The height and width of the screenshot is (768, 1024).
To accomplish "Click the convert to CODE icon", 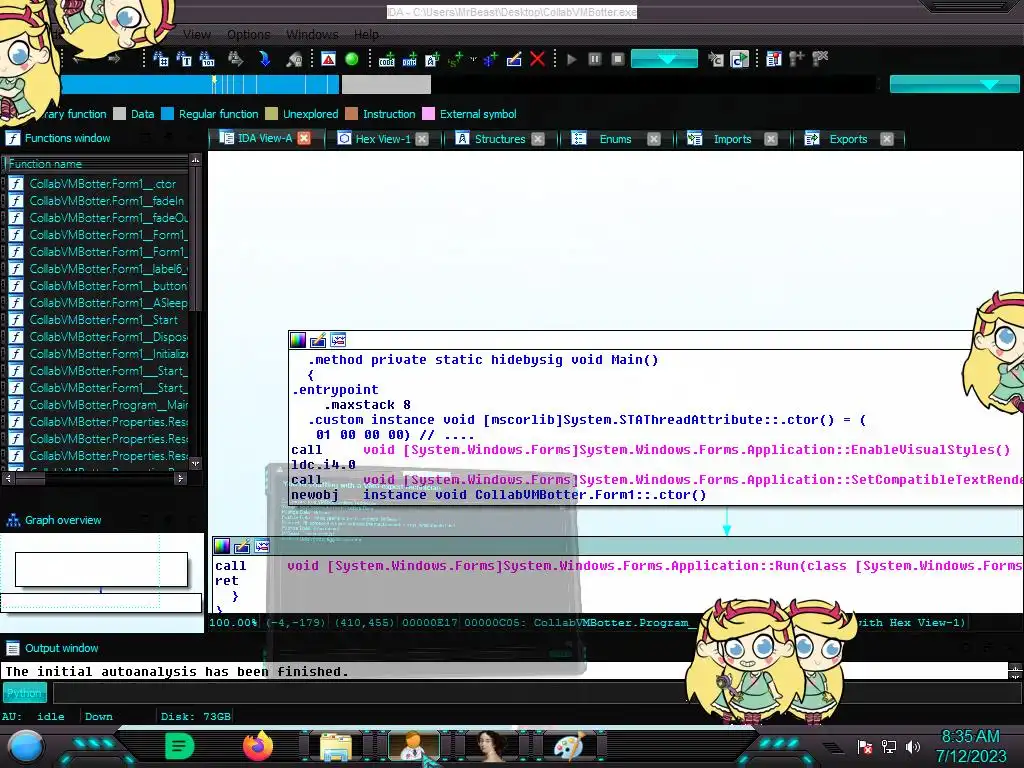I will [387, 59].
